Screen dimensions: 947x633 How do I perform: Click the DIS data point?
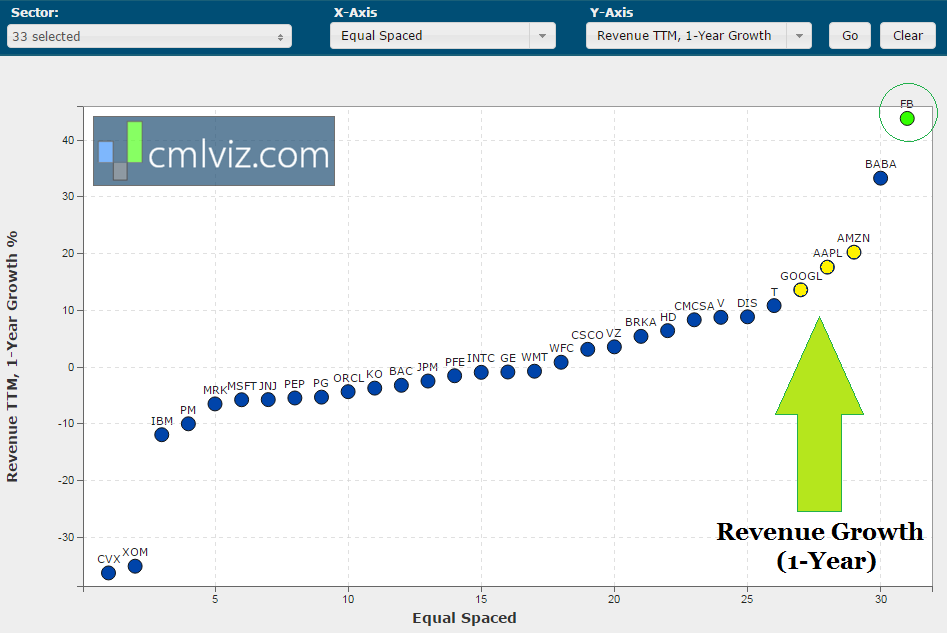(x=747, y=316)
